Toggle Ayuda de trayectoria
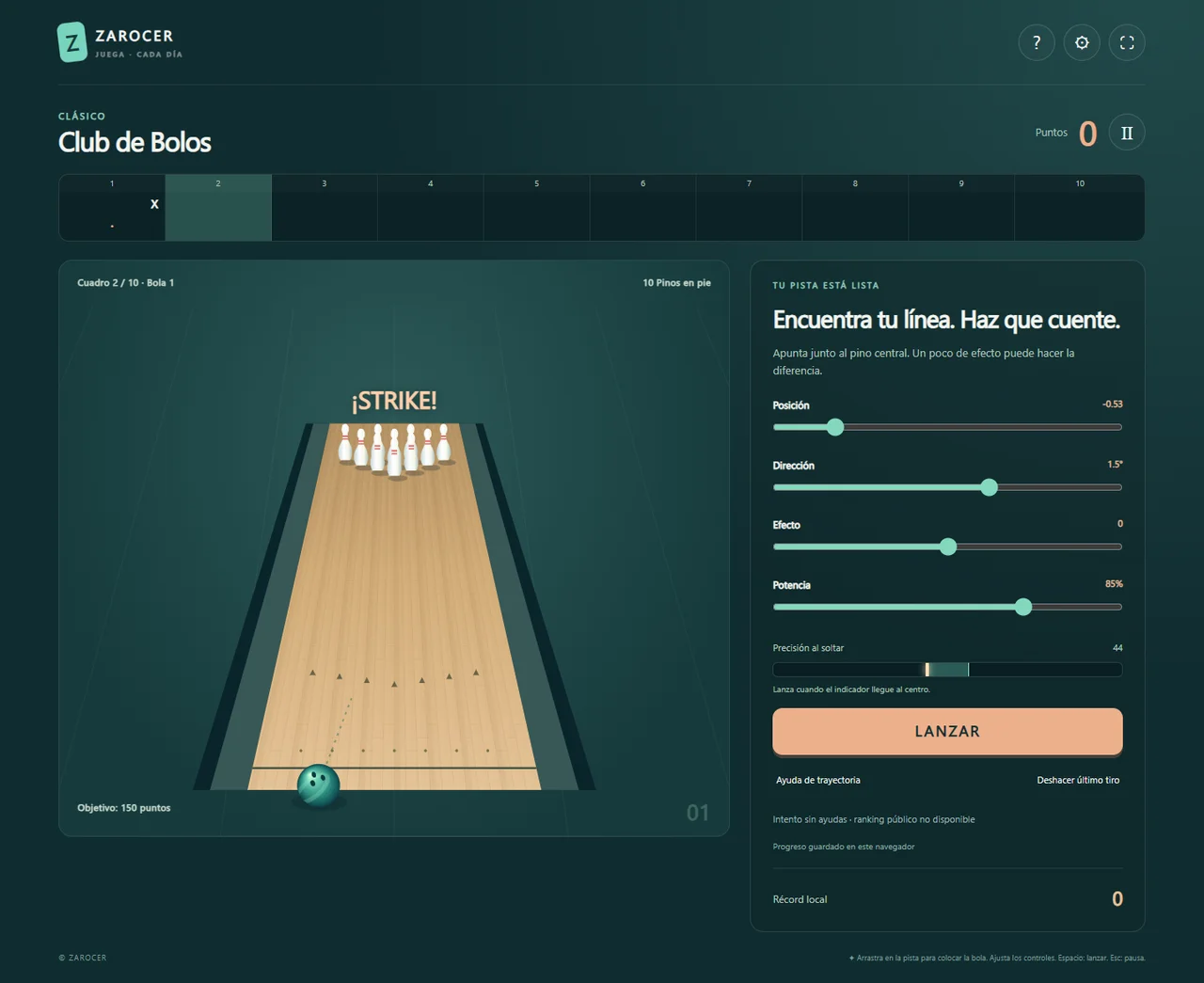Screen dimensions: 1204x983 coord(818,780)
